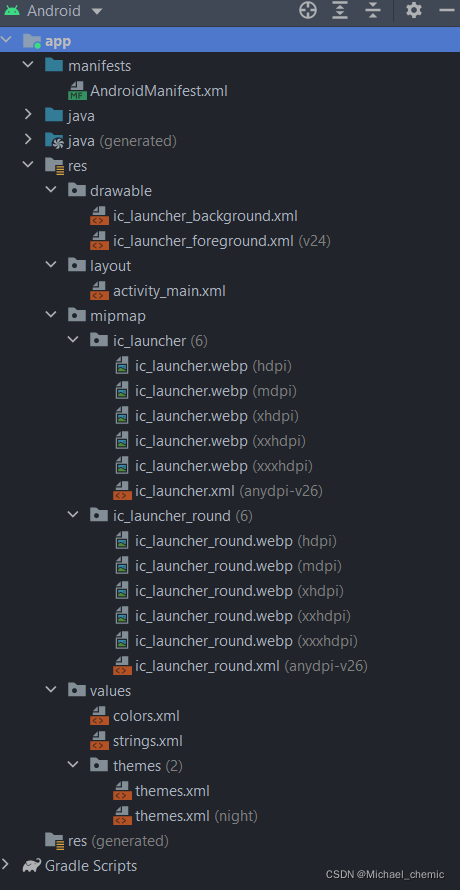
Task: Expand the java (generated) folder
Action: tap(28, 140)
